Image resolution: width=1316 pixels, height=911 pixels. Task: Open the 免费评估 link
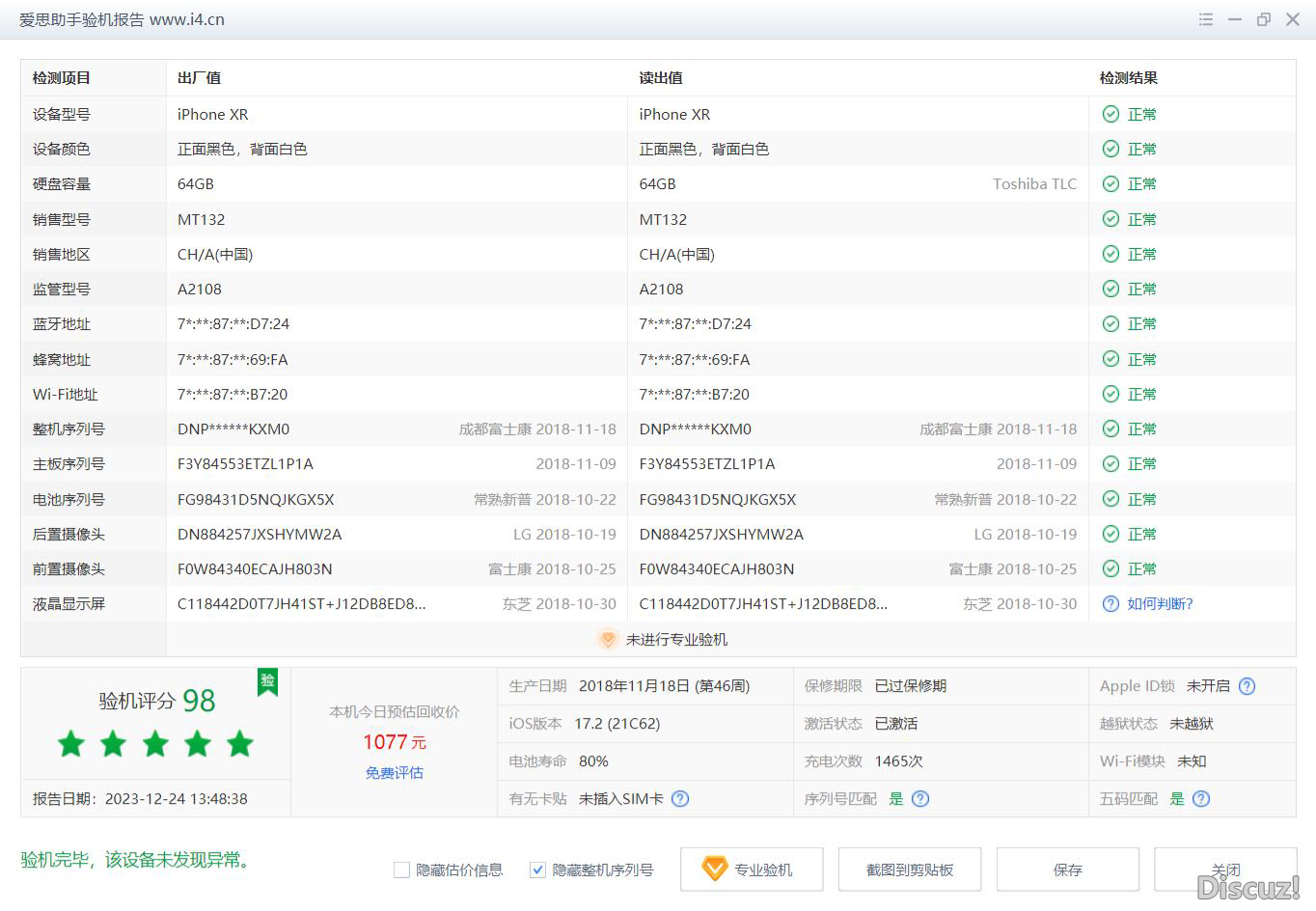pyautogui.click(x=395, y=773)
